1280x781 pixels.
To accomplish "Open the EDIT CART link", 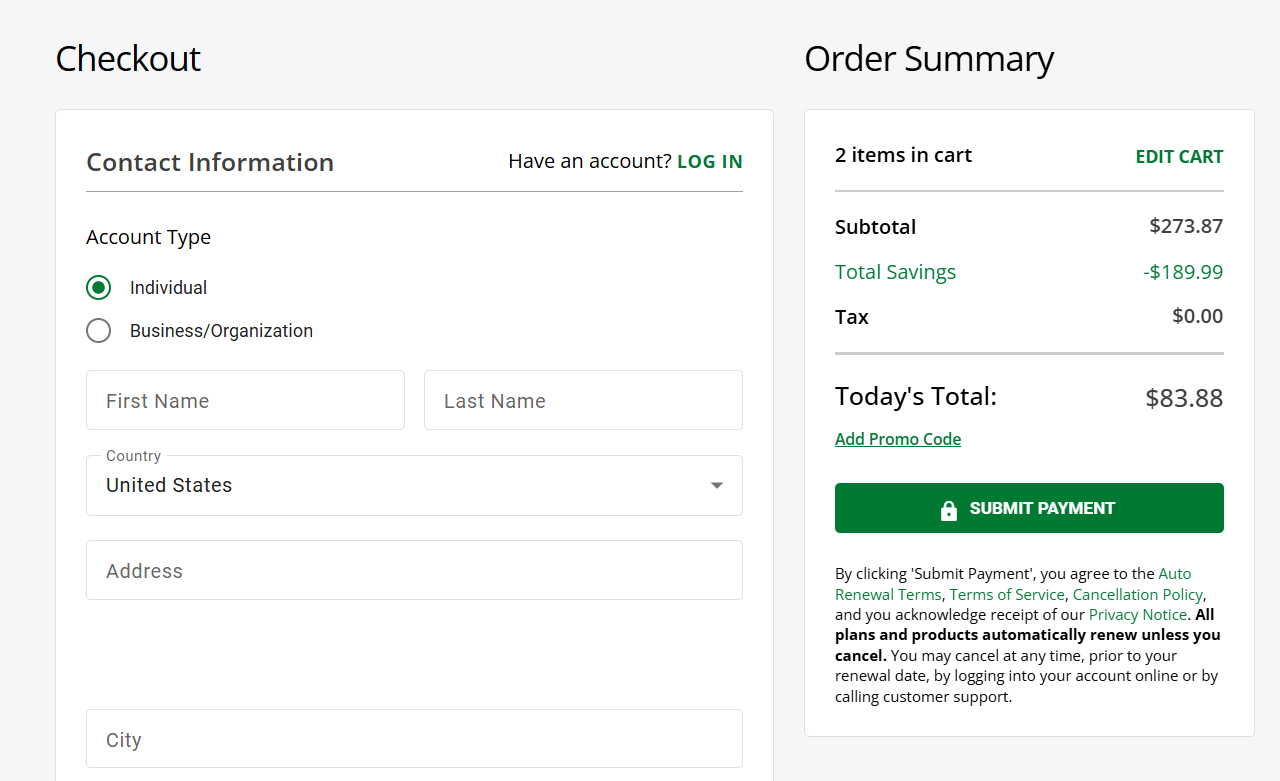I will click(x=1179, y=157).
